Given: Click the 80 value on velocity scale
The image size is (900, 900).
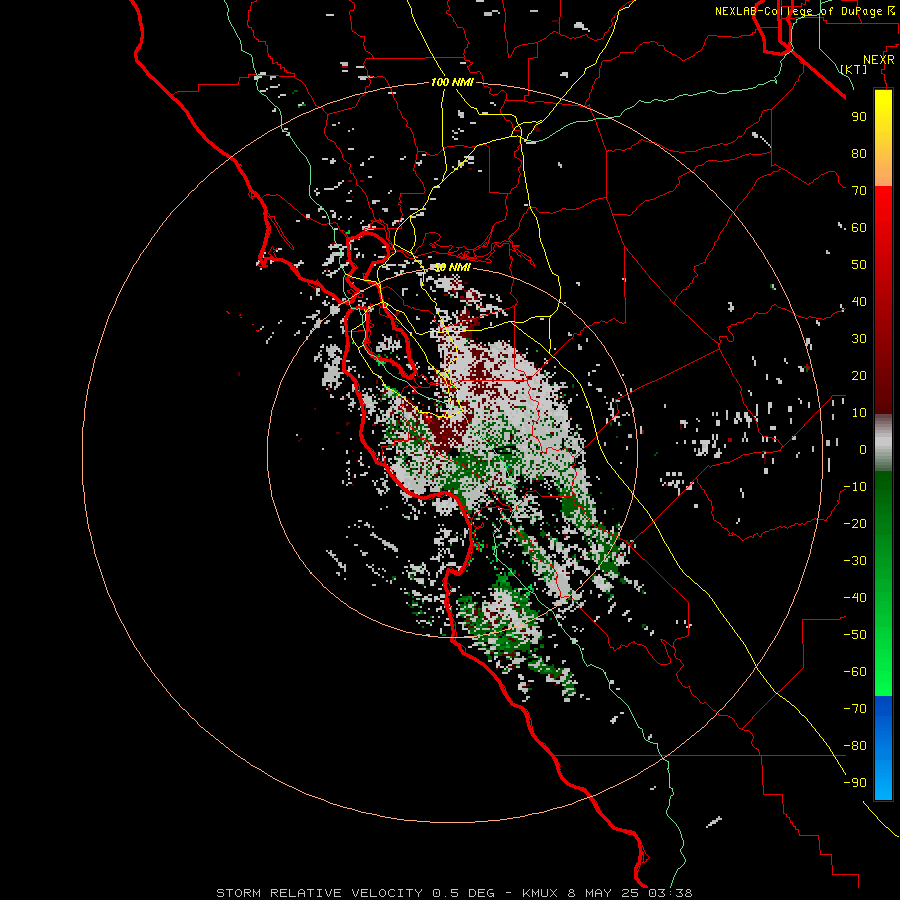Looking at the screenshot, I should (x=859, y=153).
